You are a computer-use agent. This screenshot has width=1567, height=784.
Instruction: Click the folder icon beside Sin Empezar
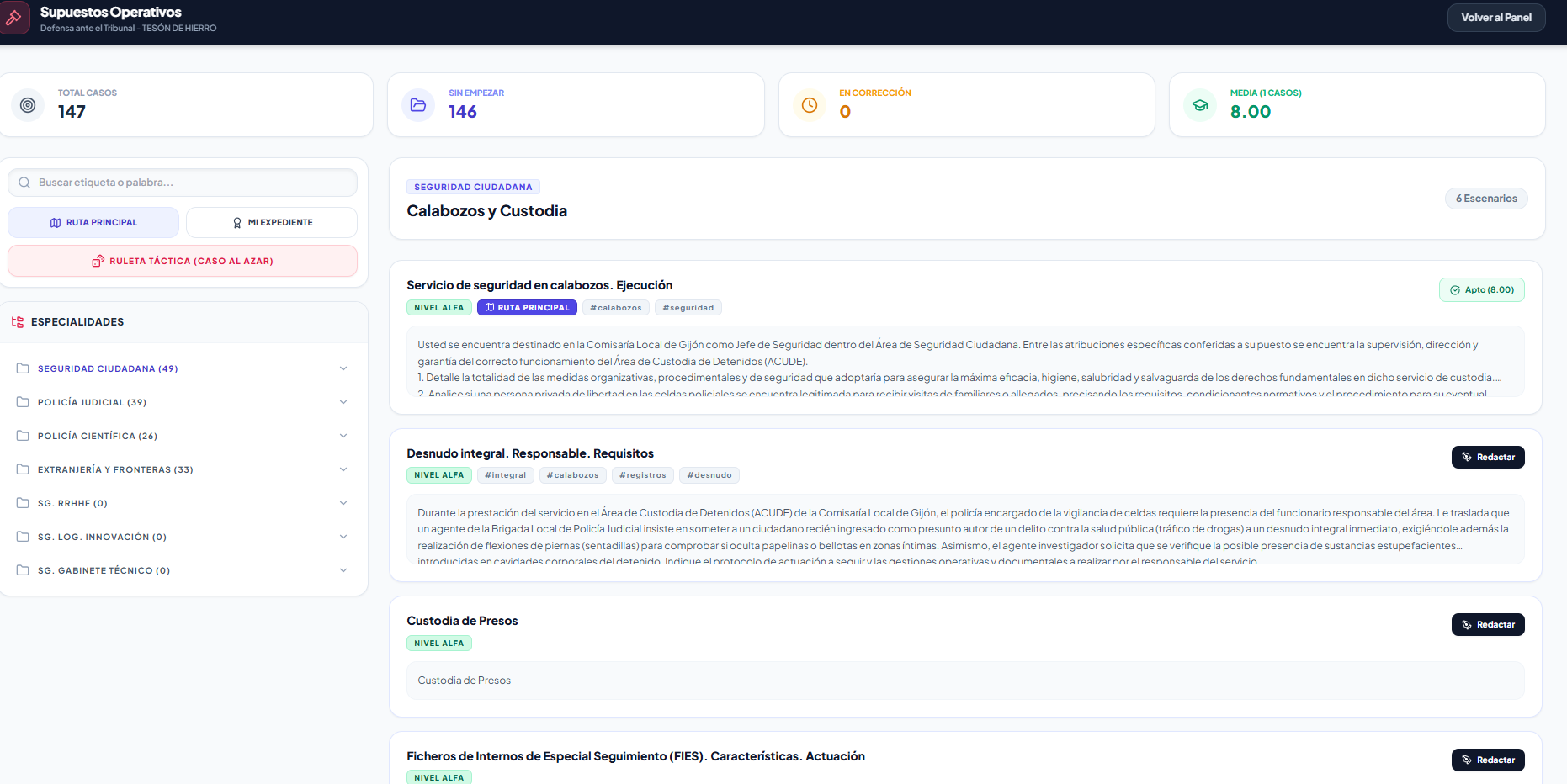coord(418,105)
